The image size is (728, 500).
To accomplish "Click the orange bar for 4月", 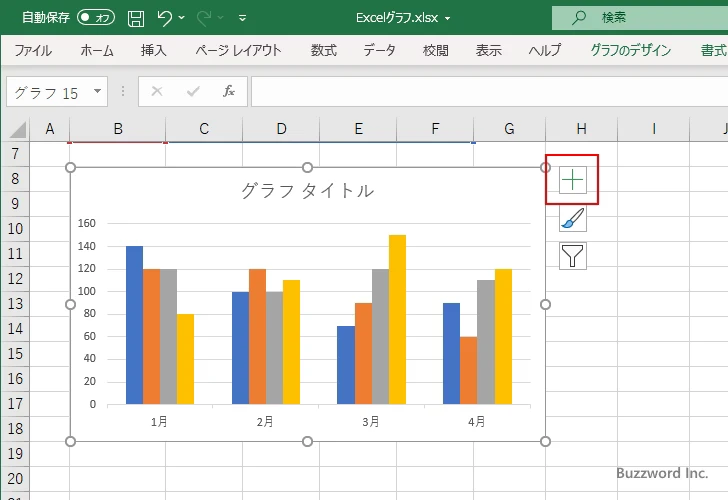I will (468, 370).
